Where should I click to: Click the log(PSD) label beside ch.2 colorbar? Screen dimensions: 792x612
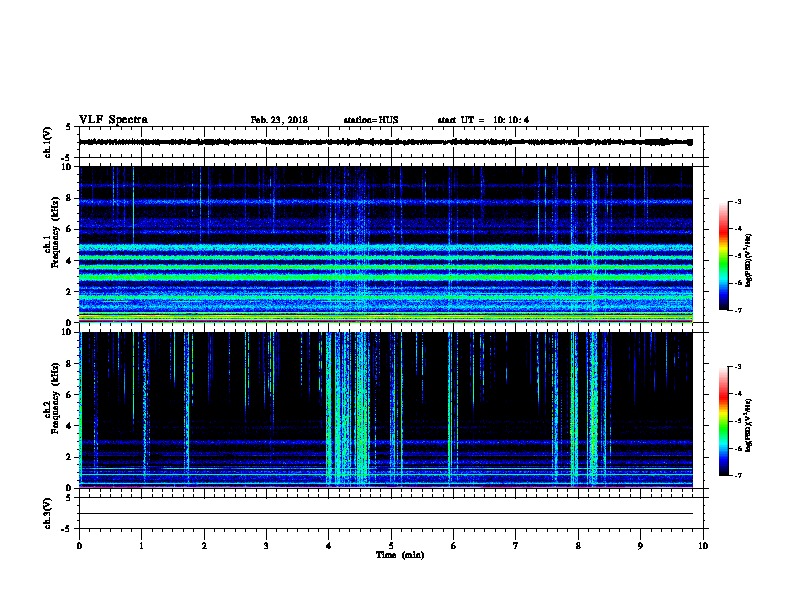click(x=749, y=425)
